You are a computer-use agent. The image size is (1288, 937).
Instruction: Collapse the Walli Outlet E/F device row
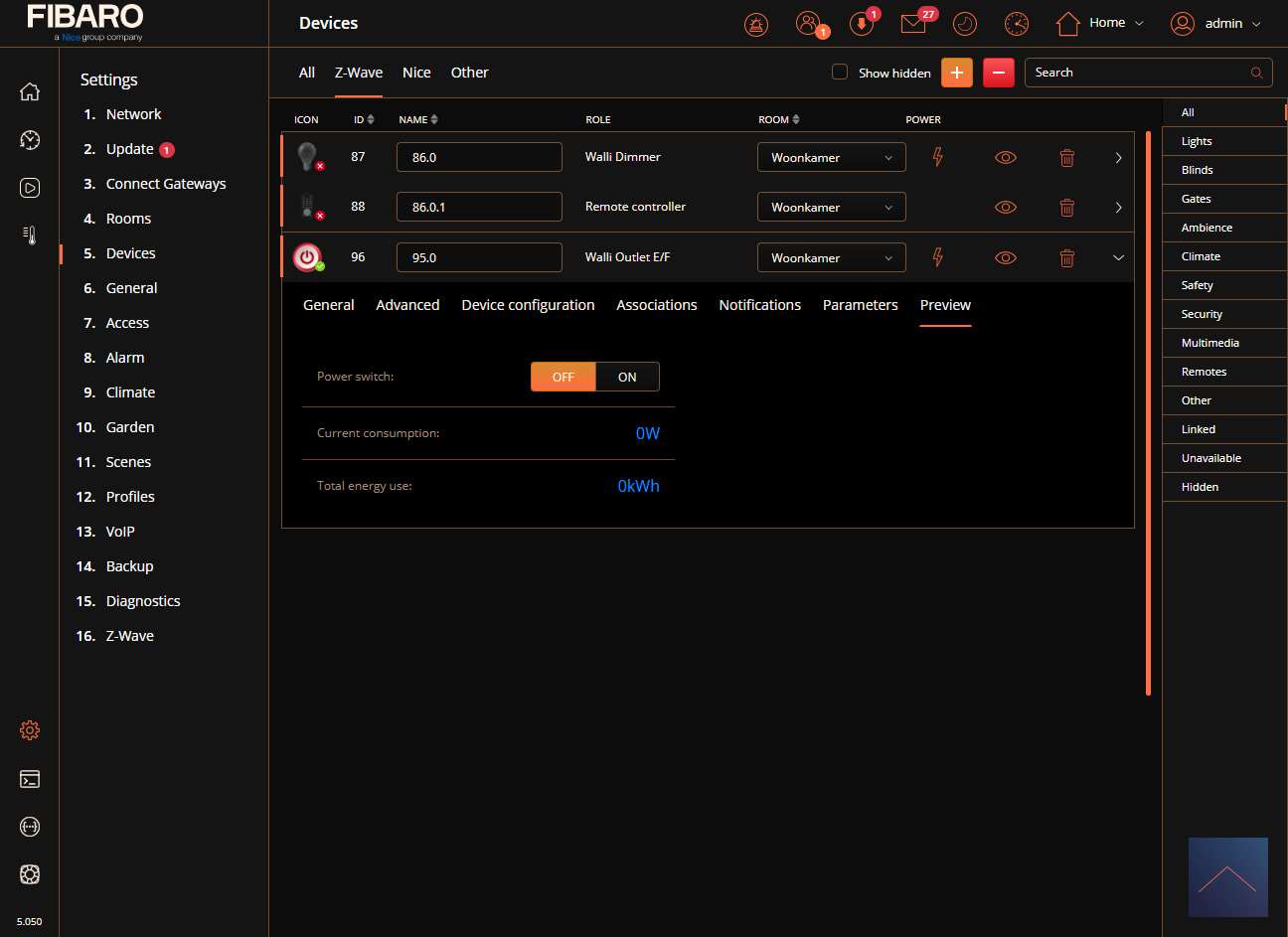(x=1118, y=257)
